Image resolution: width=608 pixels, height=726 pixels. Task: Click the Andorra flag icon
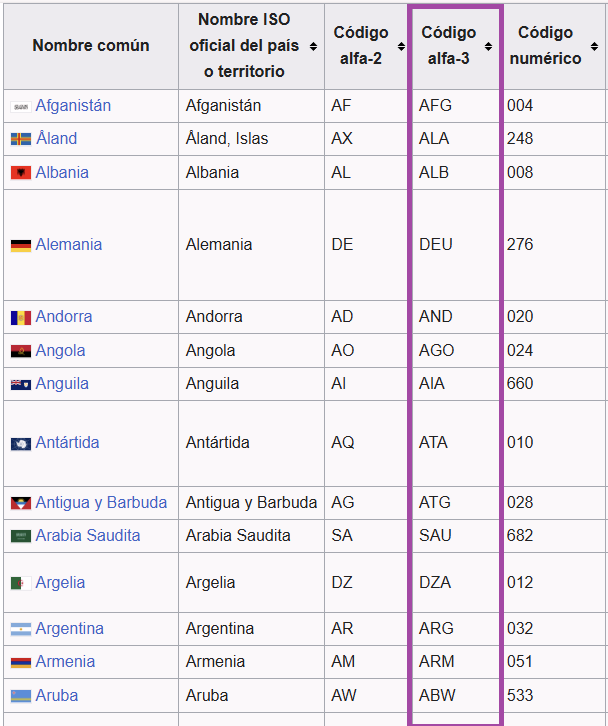[x=20, y=317]
